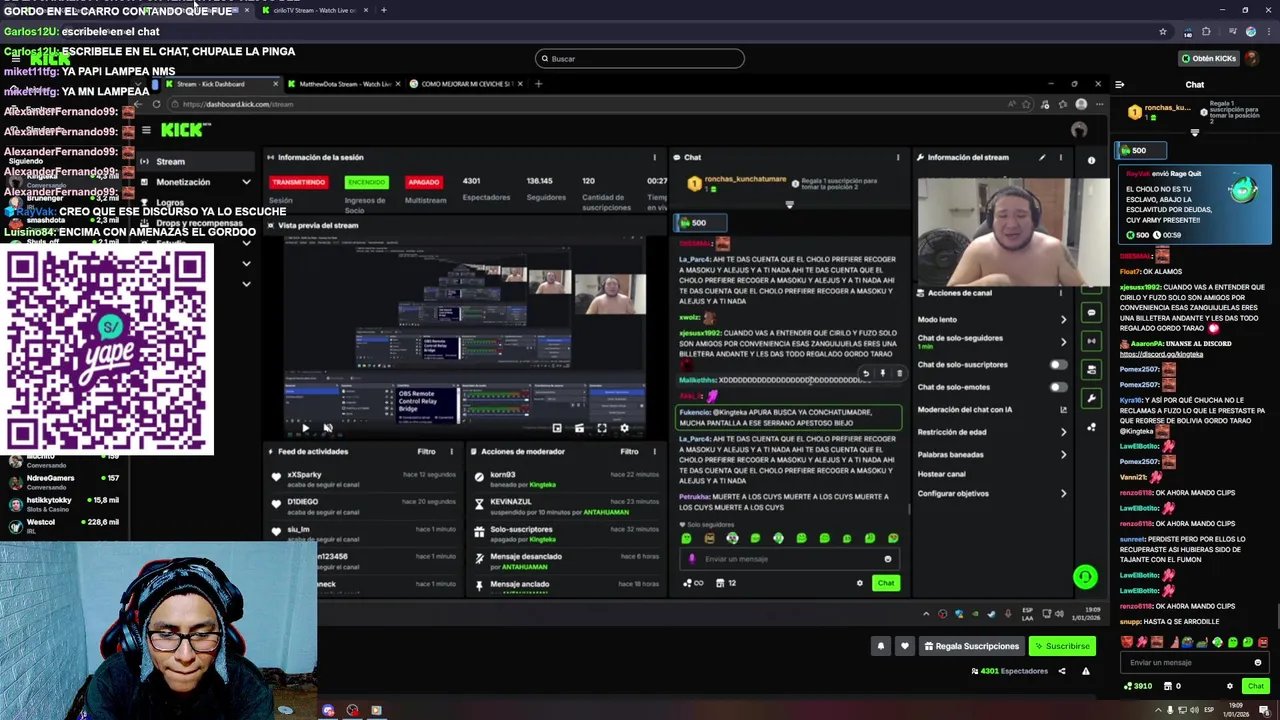Open the three-dot menu of dashboard Chat panel
The width and height of the screenshot is (1280, 720).
click(x=898, y=157)
